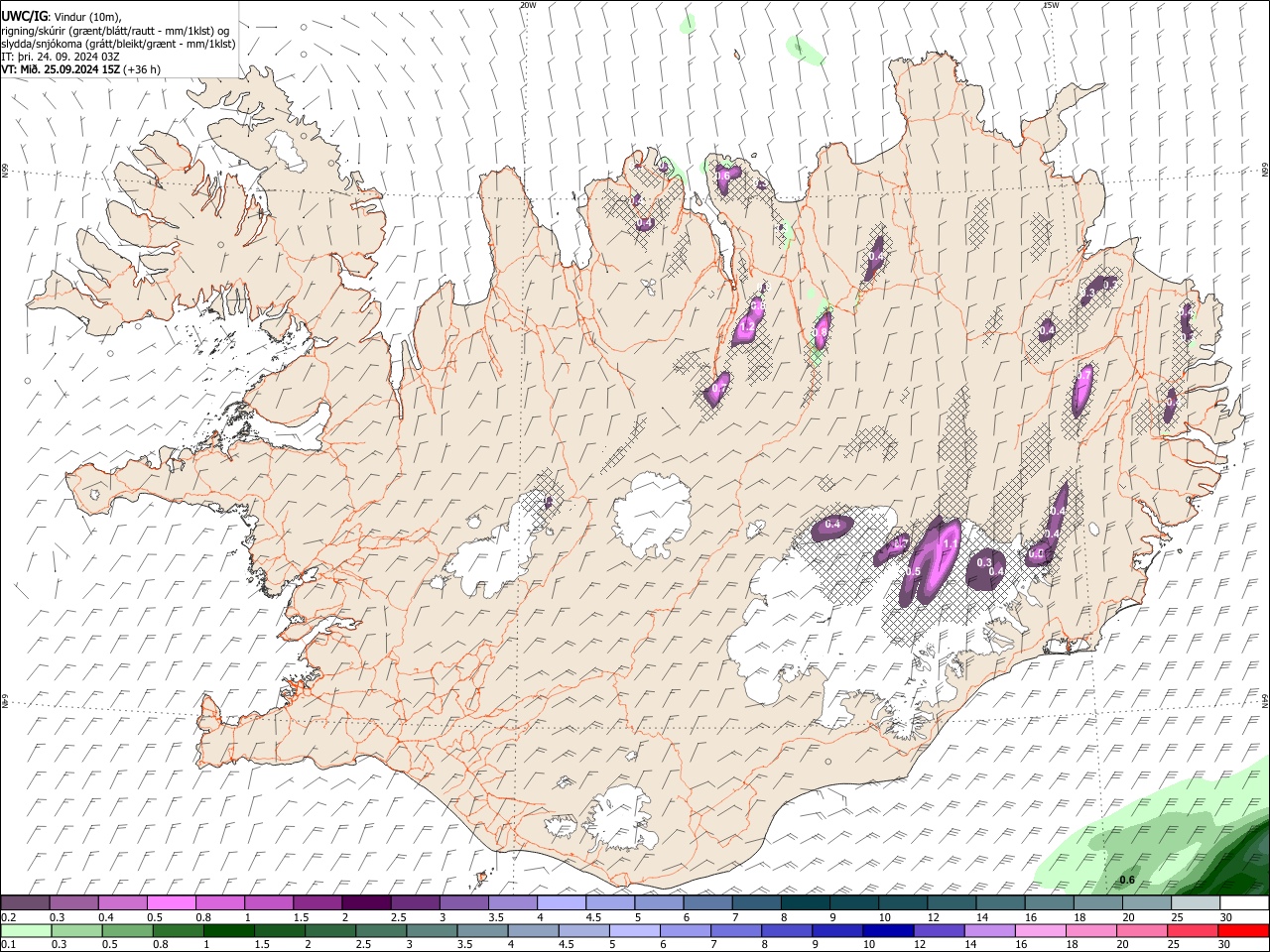
Task: Click the '20W' longitude label at the top edge
Action: (x=528, y=5)
